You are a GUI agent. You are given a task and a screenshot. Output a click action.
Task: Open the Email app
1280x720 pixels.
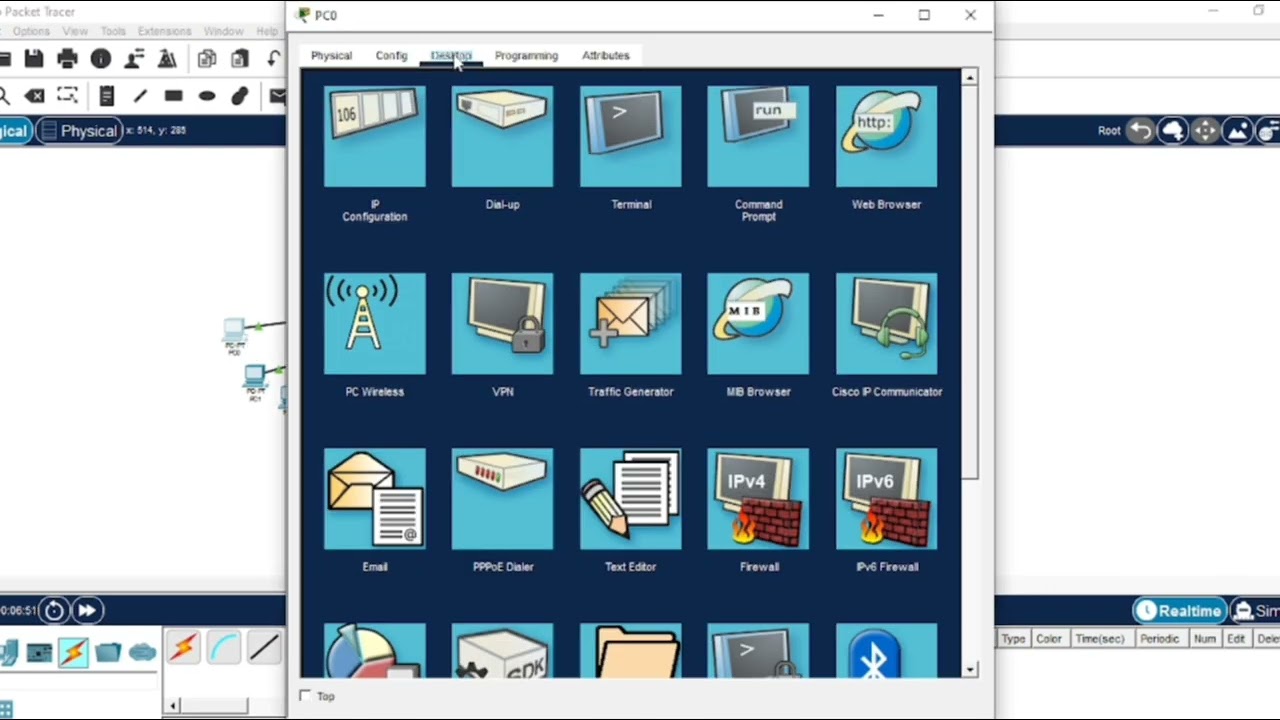click(375, 499)
